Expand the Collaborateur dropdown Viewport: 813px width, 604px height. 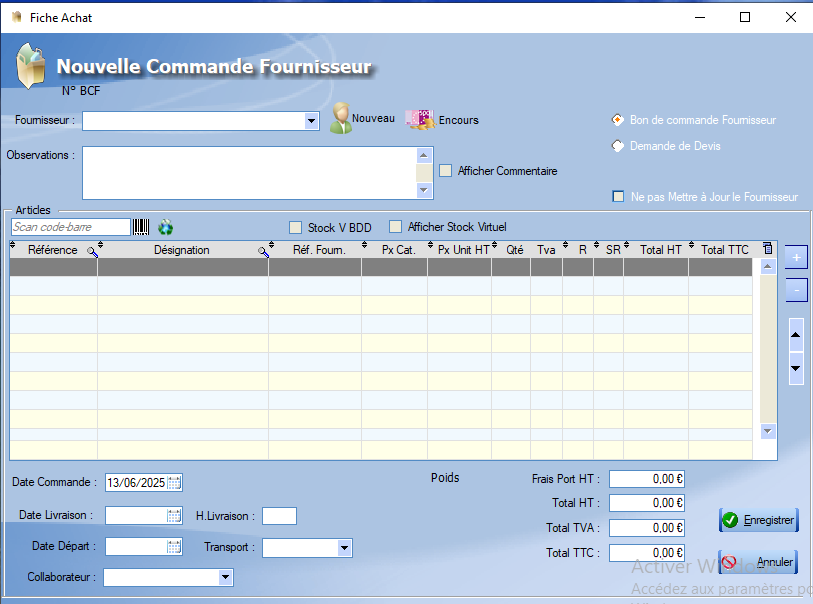pos(225,577)
